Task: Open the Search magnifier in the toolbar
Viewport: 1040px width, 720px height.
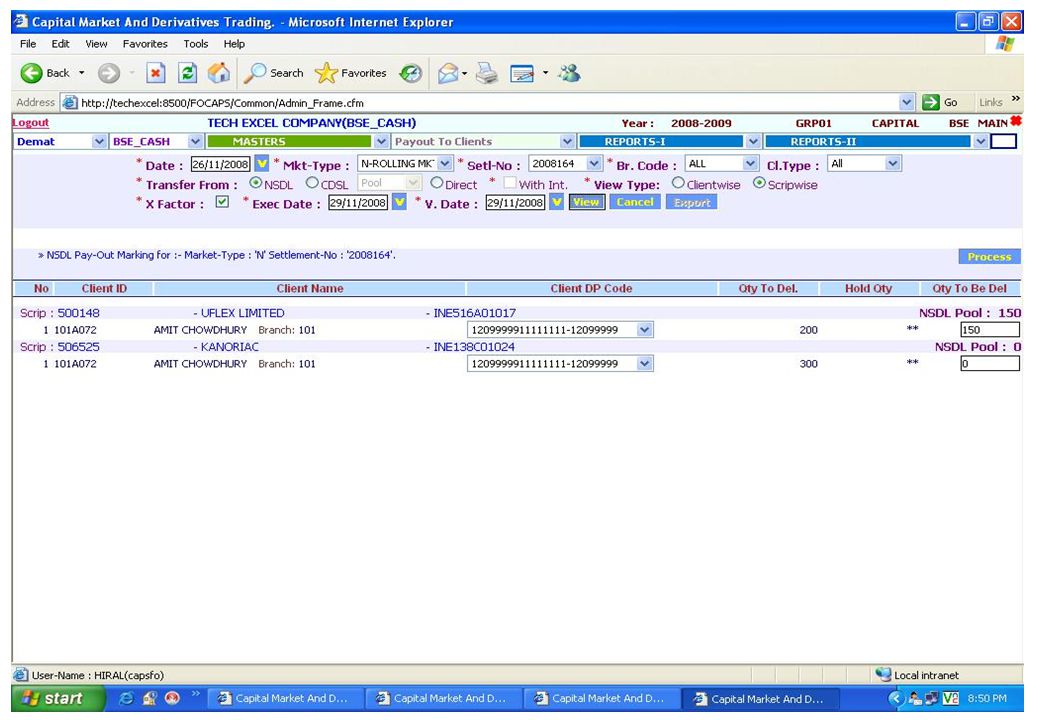Action: point(273,73)
